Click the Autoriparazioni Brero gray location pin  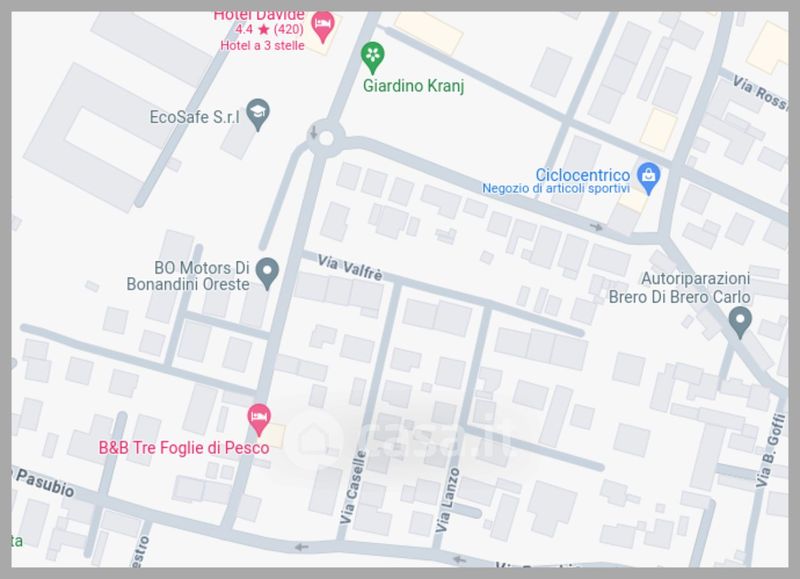click(x=740, y=322)
